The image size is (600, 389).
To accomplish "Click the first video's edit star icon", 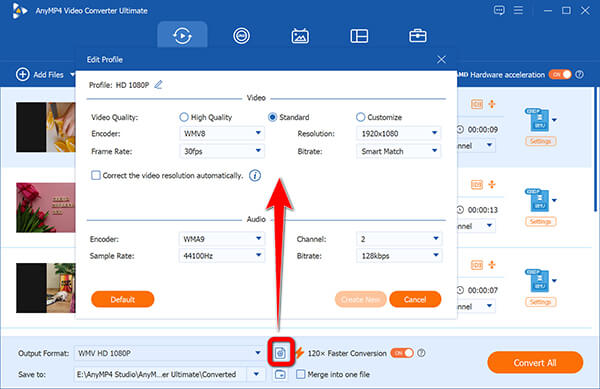I will tap(492, 104).
